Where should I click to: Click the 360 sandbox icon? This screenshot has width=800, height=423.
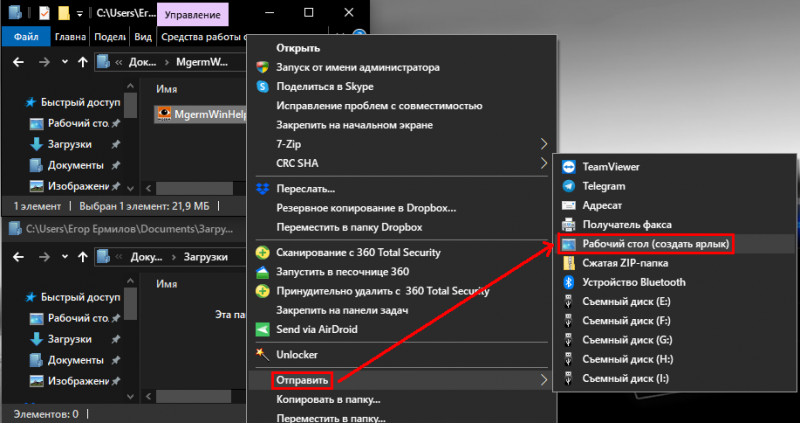(x=262, y=272)
